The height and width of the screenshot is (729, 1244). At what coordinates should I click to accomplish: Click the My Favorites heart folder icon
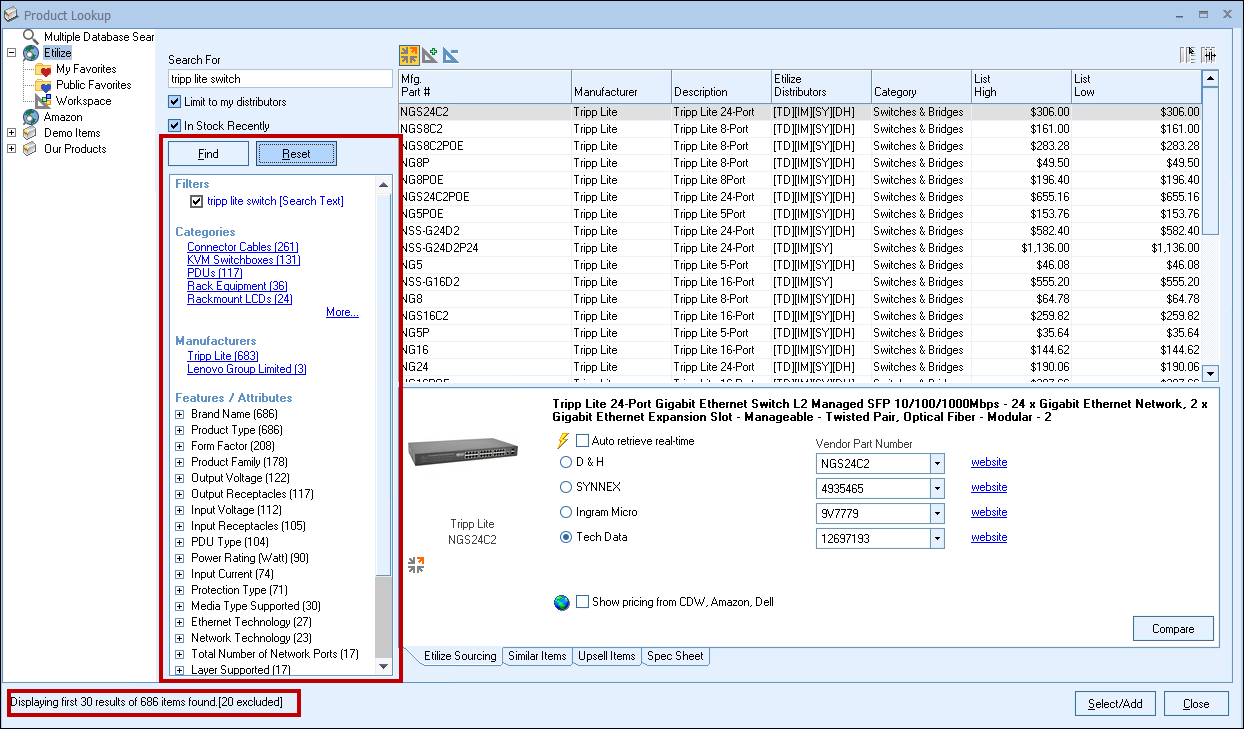(44, 69)
